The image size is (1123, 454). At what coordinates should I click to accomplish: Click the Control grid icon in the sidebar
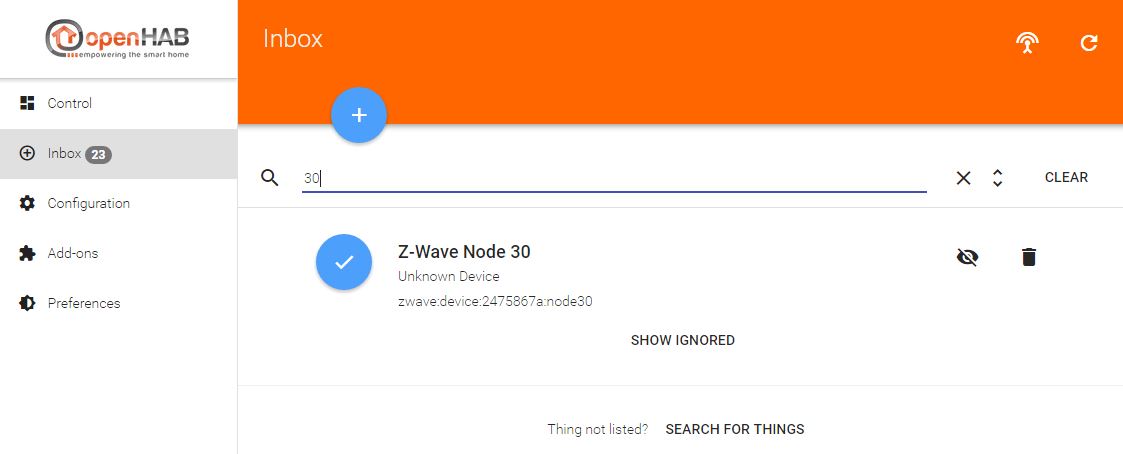(x=27, y=103)
